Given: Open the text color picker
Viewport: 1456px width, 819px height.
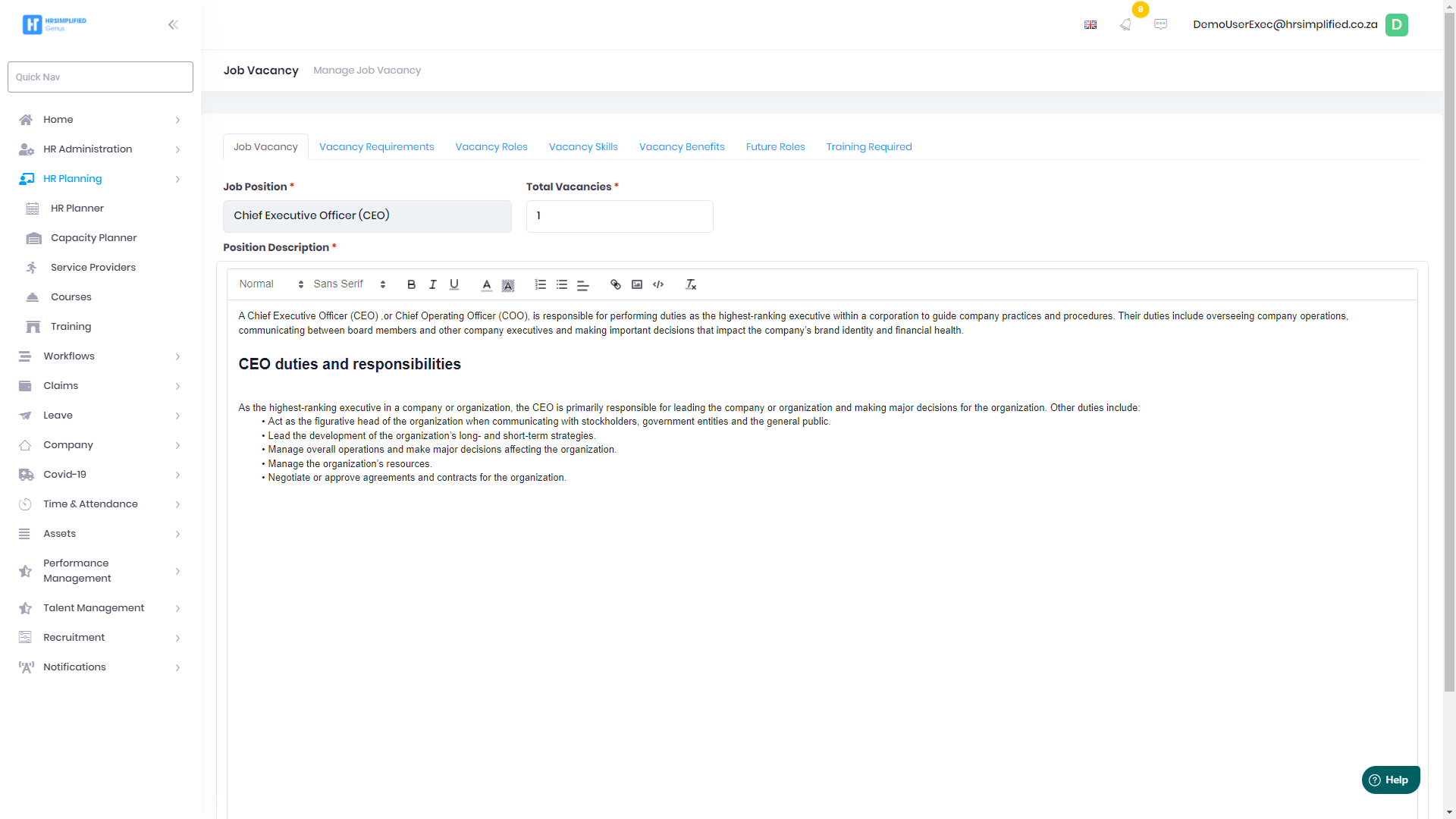Looking at the screenshot, I should [486, 284].
